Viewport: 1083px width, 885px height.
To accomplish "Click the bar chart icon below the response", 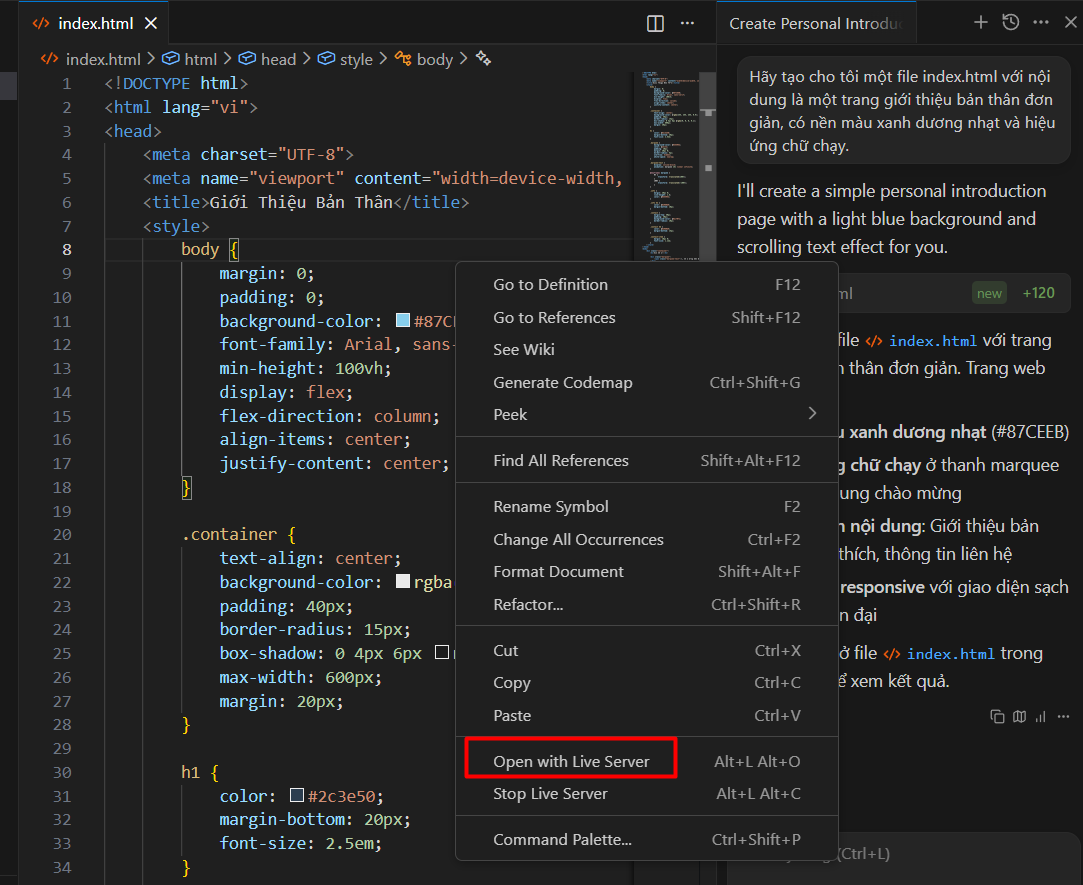I will click(x=1041, y=716).
